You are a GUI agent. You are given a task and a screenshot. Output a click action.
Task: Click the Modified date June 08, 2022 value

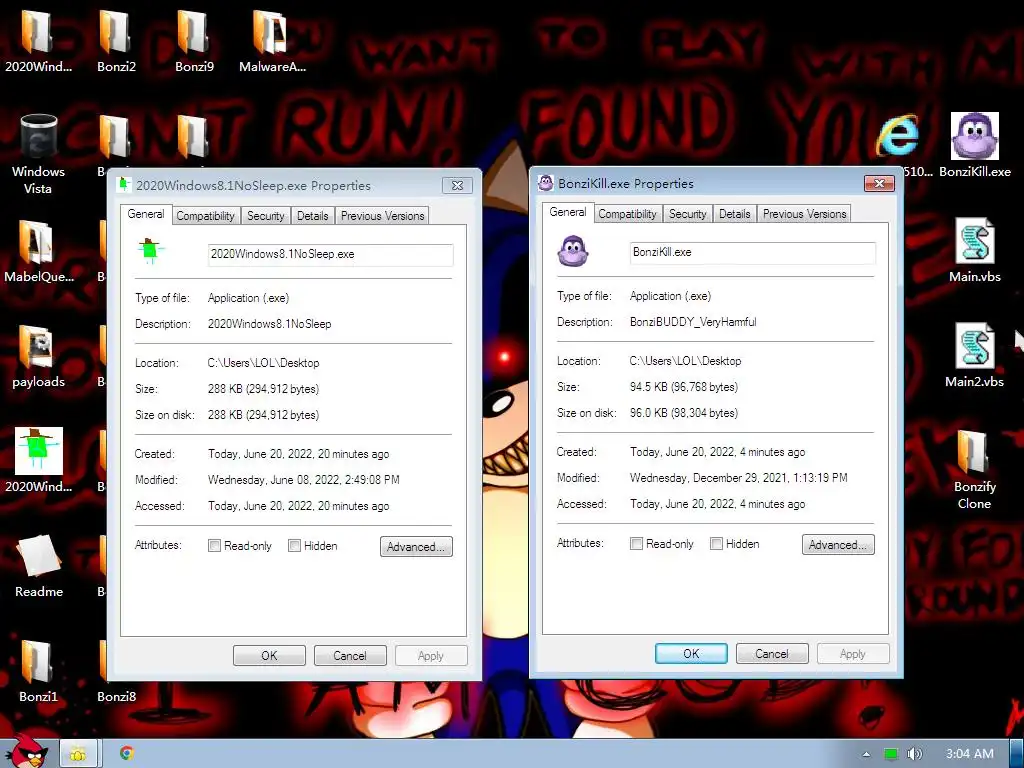(x=304, y=480)
